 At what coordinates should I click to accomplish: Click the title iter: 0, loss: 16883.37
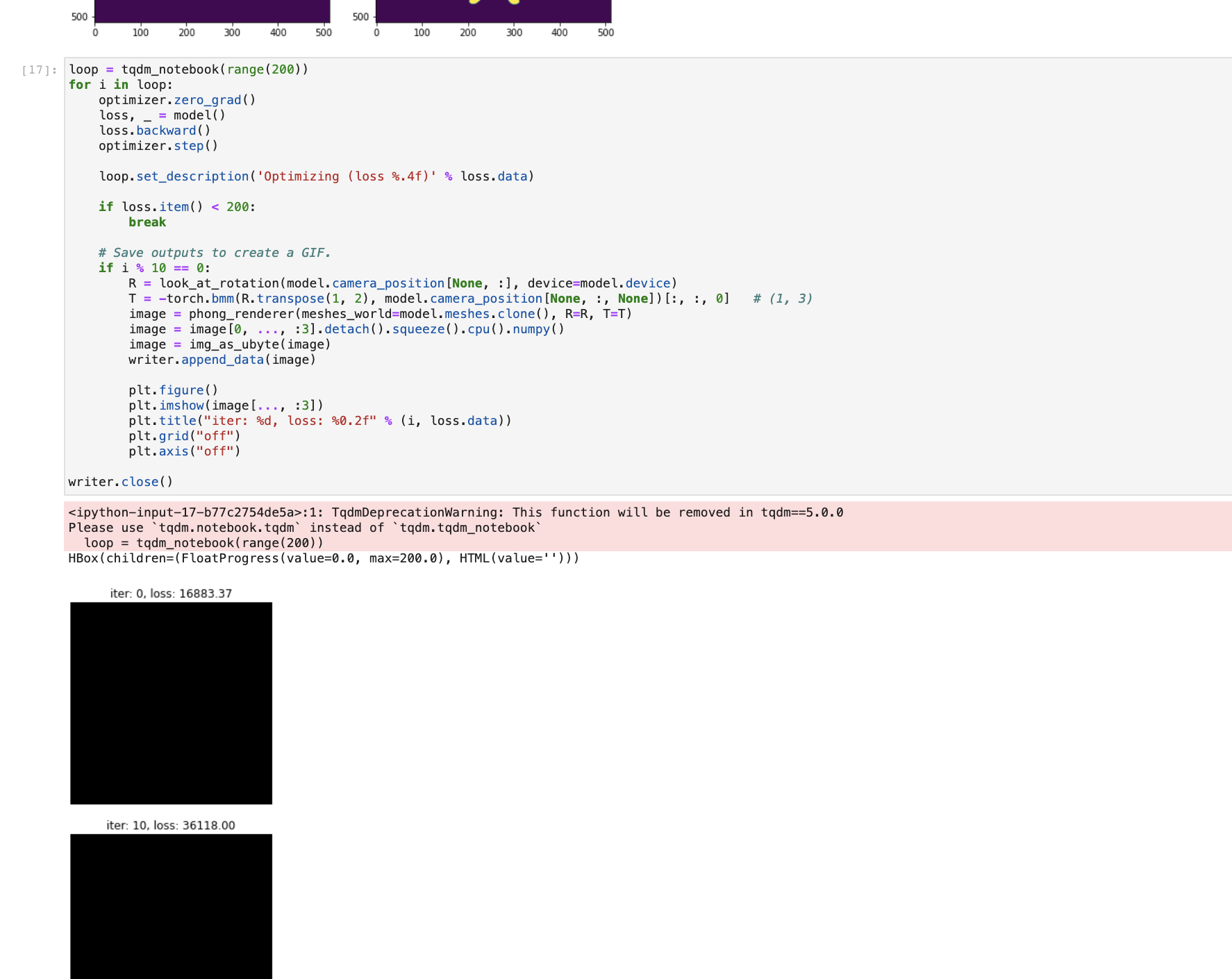point(171,593)
